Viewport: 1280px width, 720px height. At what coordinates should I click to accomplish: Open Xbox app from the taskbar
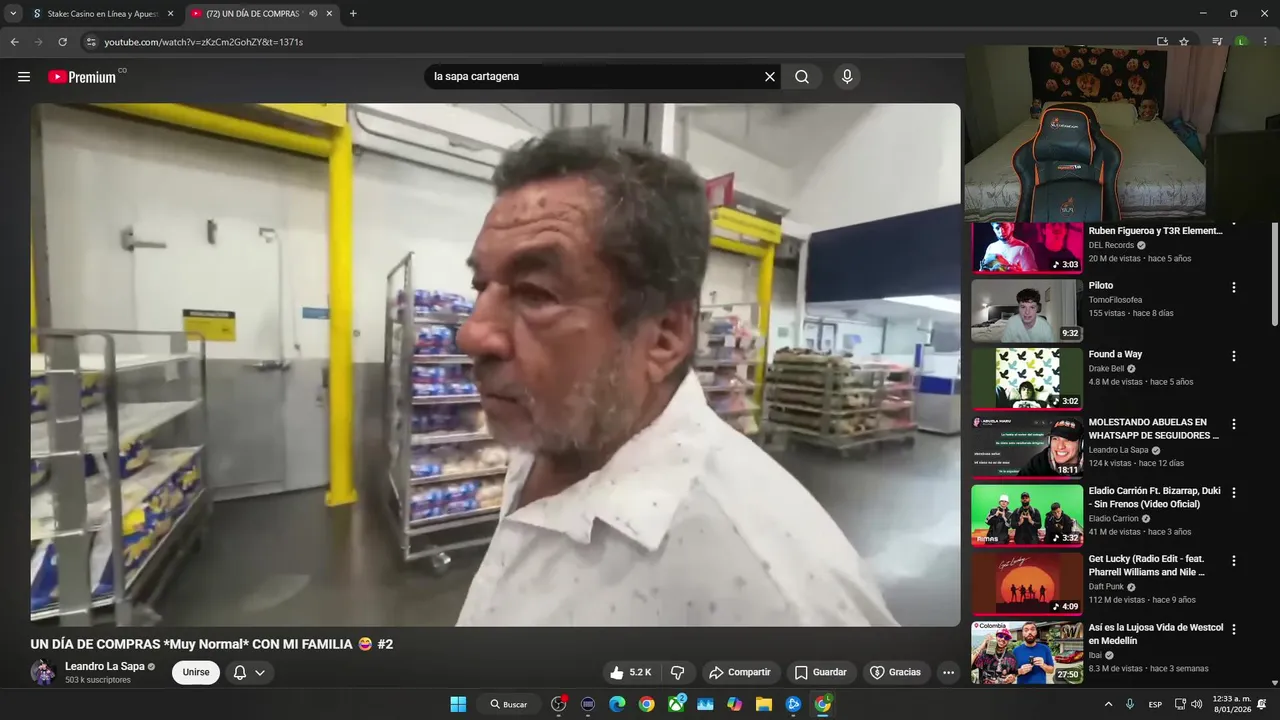[x=676, y=704]
